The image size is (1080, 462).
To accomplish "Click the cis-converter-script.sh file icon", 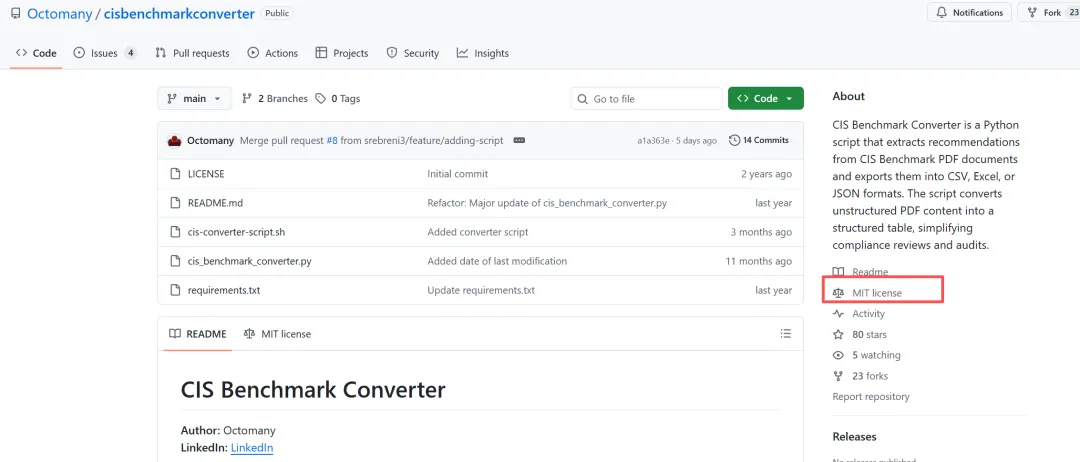I will [x=175, y=232].
